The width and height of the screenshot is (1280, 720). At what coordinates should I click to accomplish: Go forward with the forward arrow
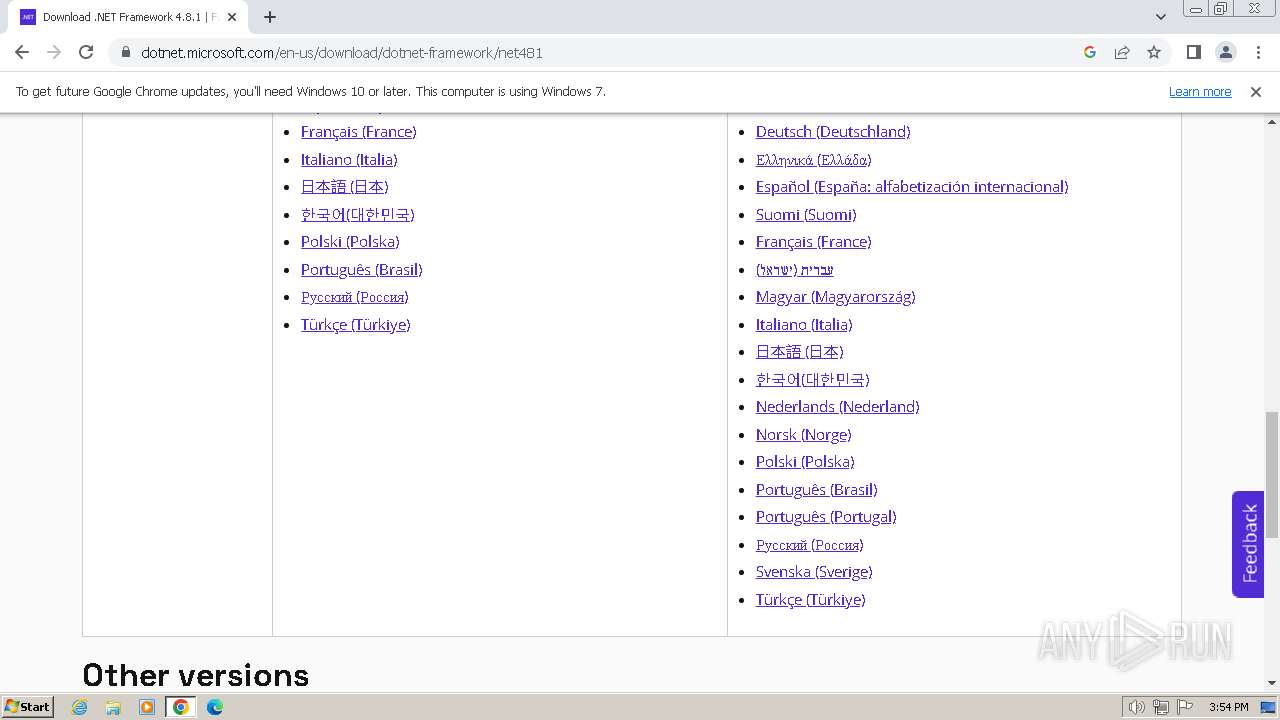[54, 52]
